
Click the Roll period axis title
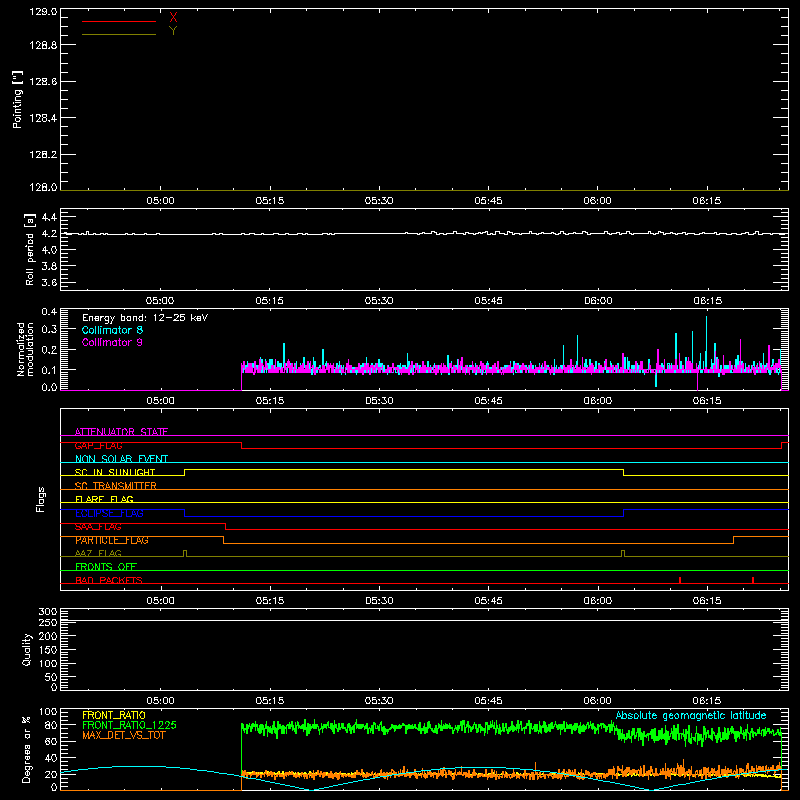click(30, 249)
